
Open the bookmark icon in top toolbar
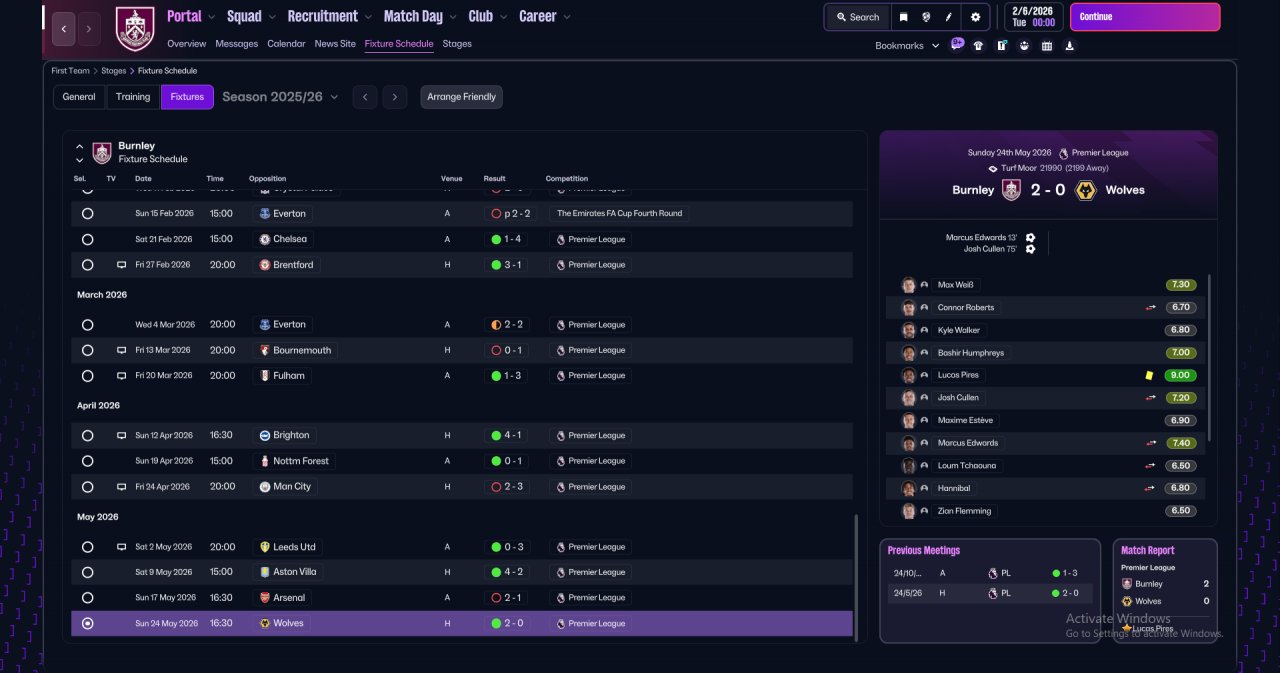coord(904,17)
